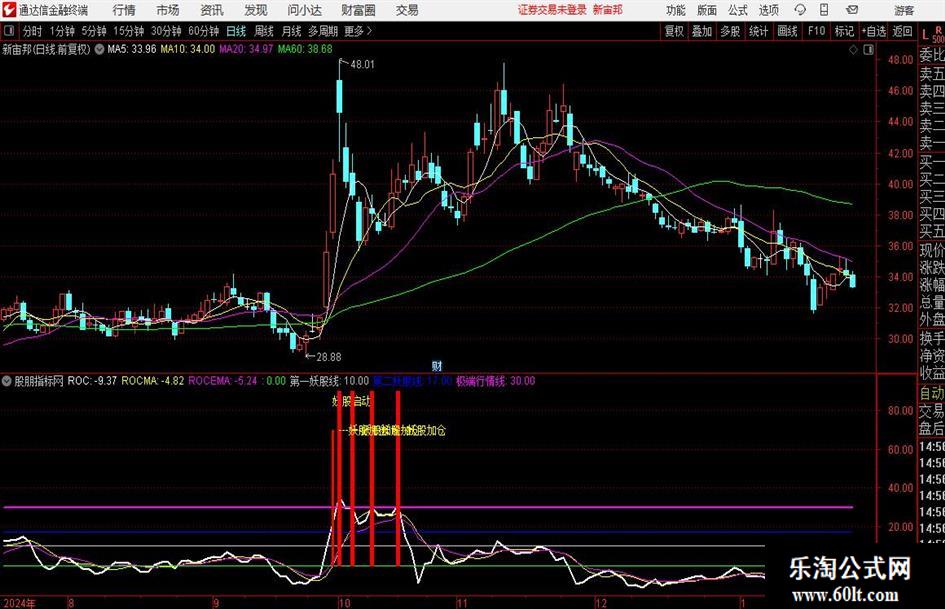Select the 周线 weekly period tab

pos(264,31)
